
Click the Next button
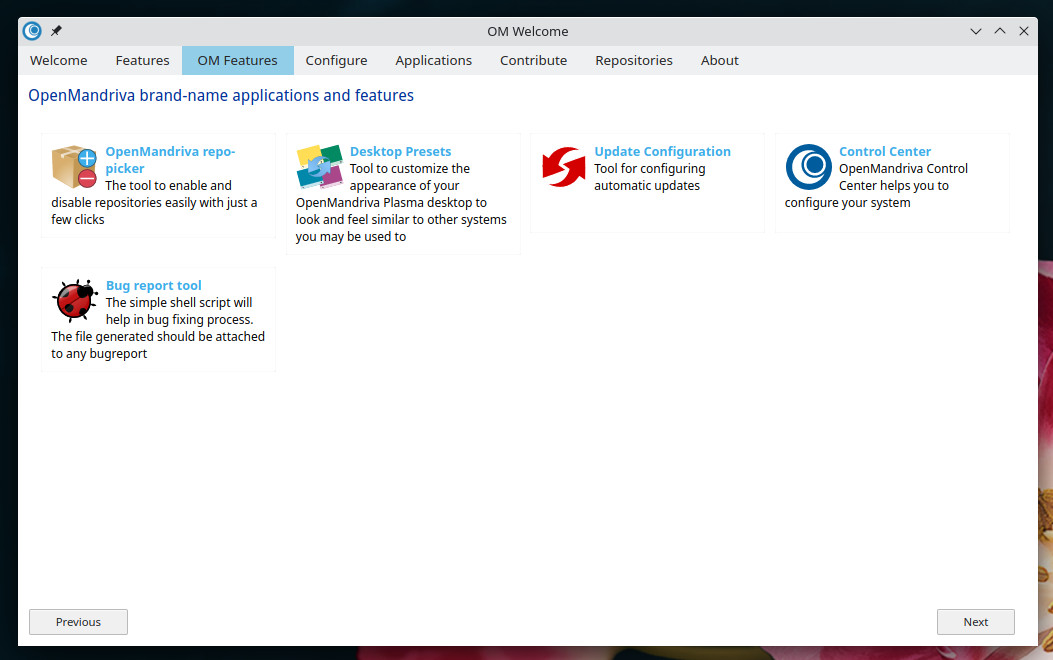[x=976, y=622]
